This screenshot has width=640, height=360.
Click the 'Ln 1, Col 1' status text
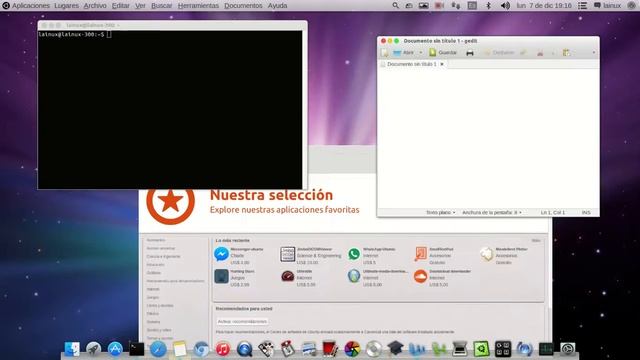coord(553,212)
